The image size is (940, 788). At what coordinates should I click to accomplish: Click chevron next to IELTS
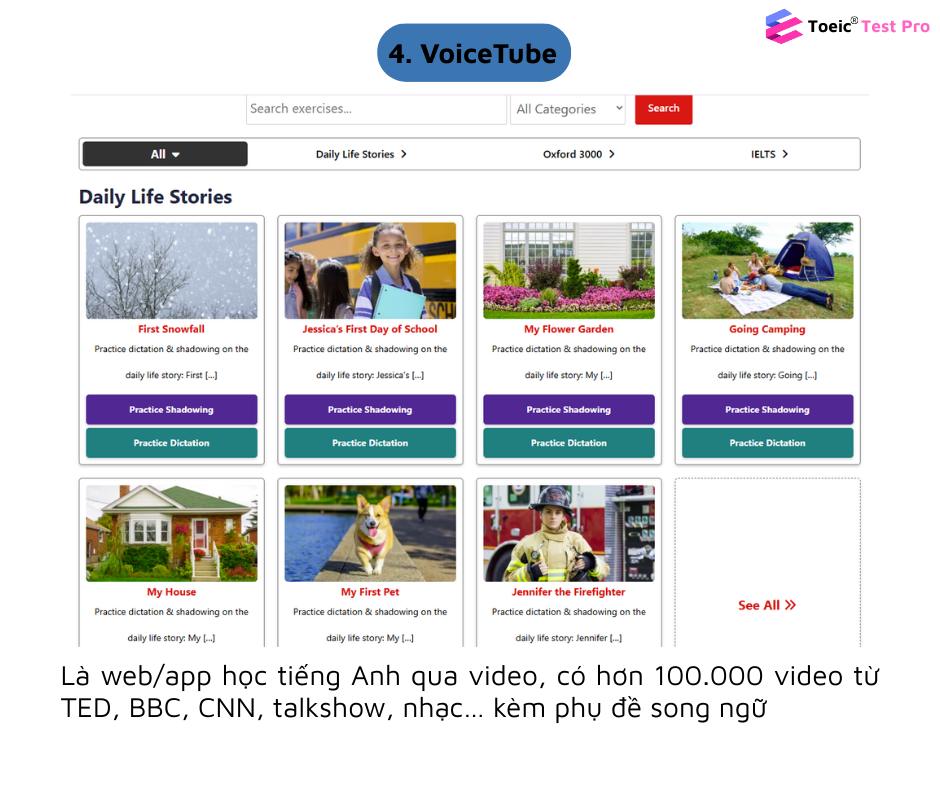tap(785, 154)
